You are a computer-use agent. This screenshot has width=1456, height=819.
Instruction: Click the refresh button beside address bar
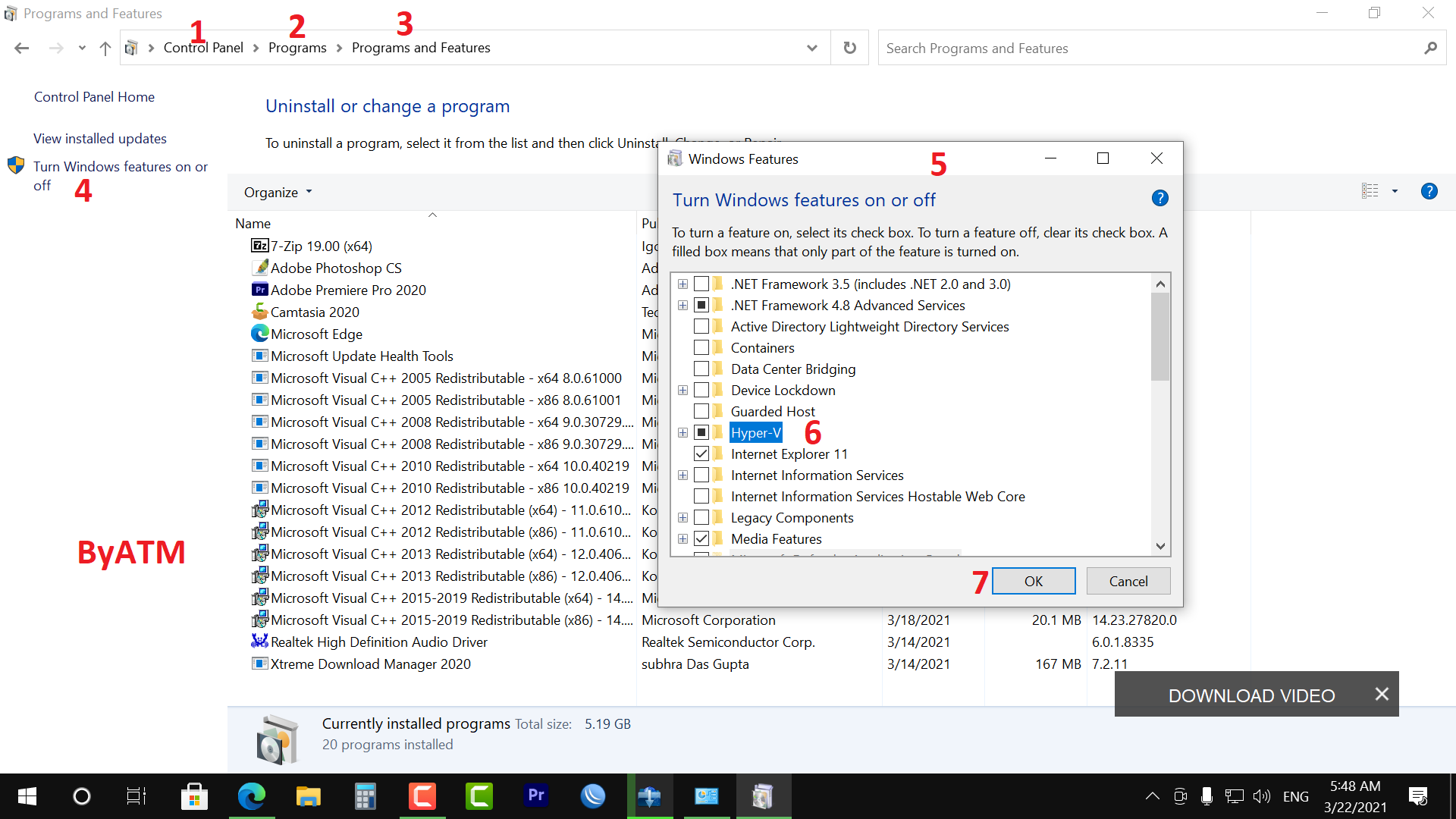coord(849,48)
